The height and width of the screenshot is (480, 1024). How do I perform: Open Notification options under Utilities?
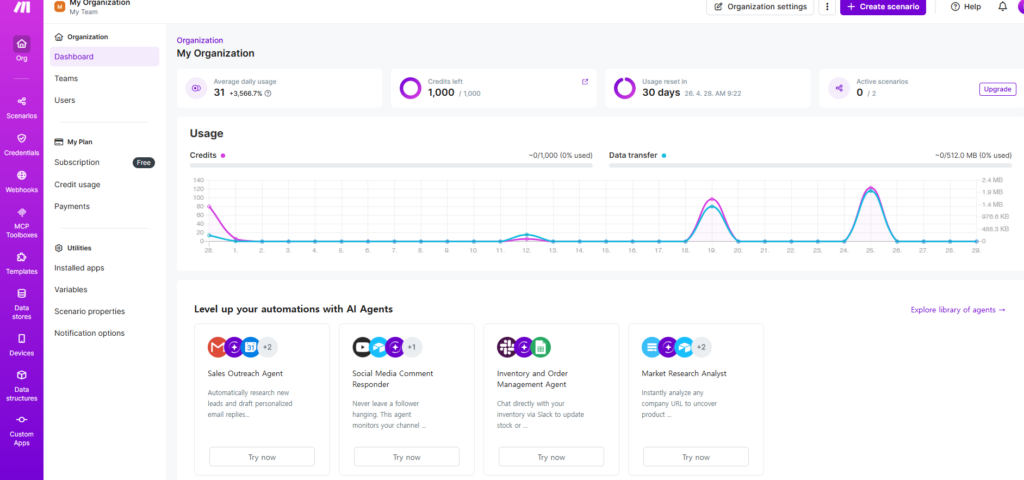pos(89,333)
